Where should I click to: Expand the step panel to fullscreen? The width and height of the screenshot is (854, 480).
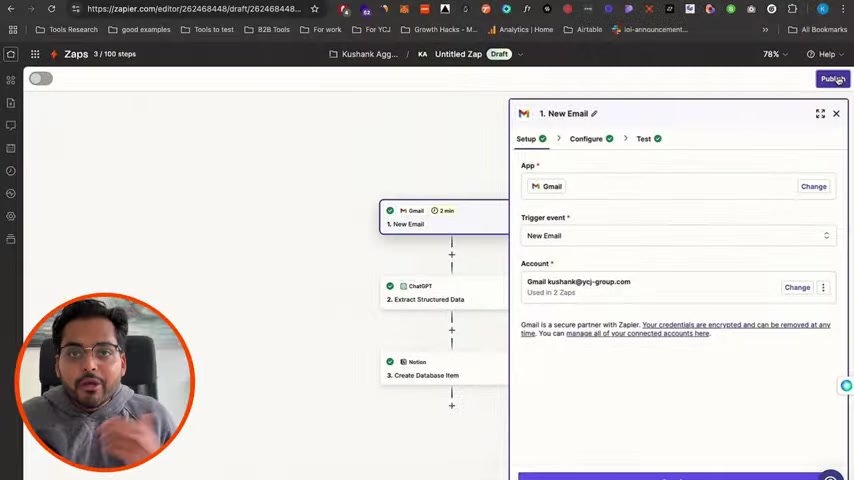point(820,113)
